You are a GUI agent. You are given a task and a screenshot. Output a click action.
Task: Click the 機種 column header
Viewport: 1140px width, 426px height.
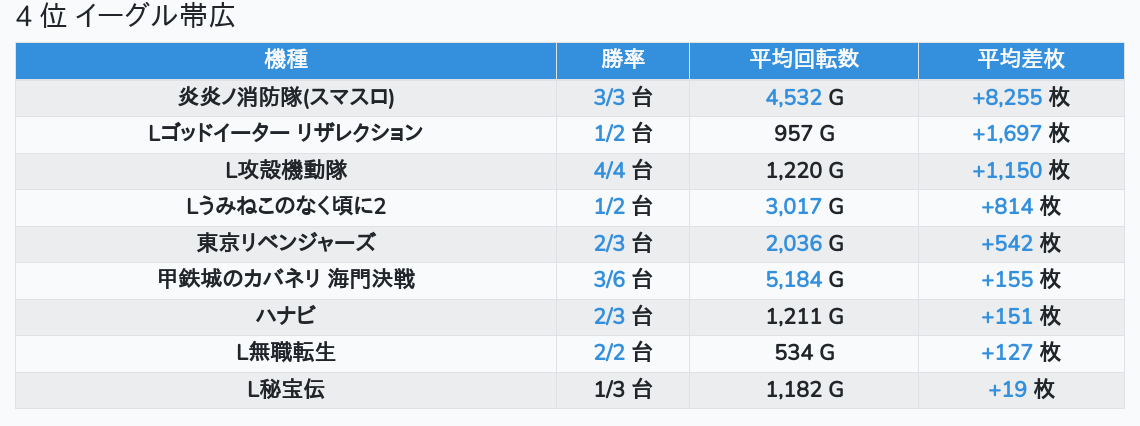(x=286, y=60)
